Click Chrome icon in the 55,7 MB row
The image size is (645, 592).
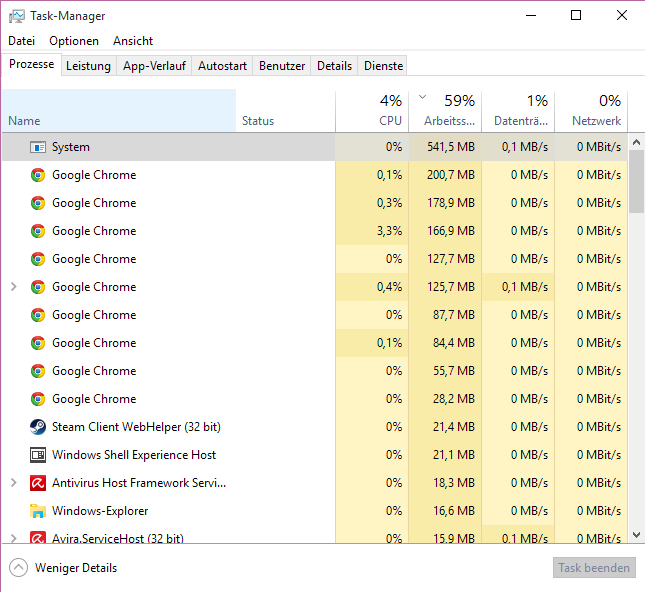click(38, 371)
